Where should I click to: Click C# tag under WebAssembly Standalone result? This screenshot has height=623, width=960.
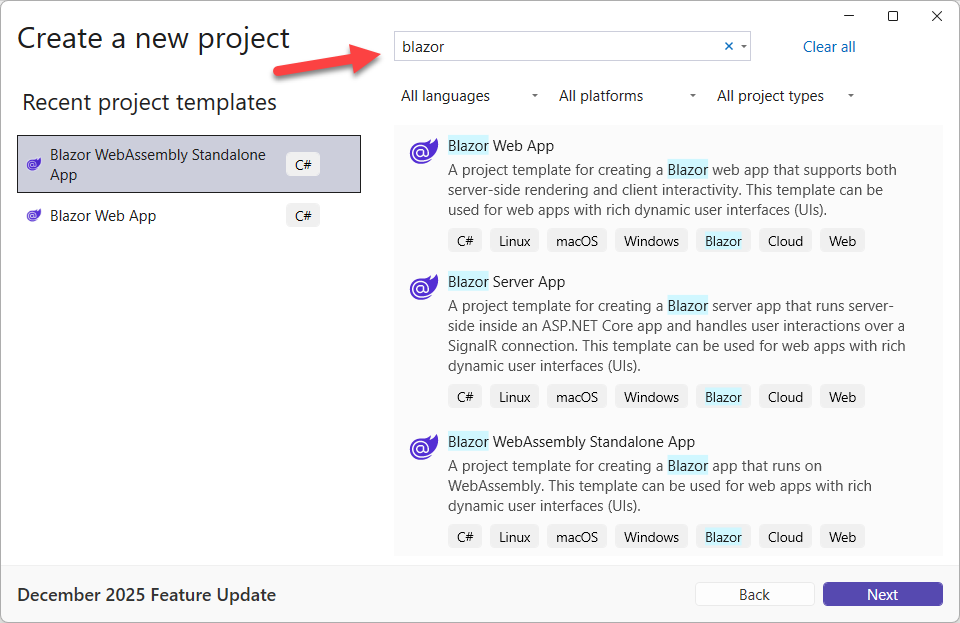click(465, 537)
